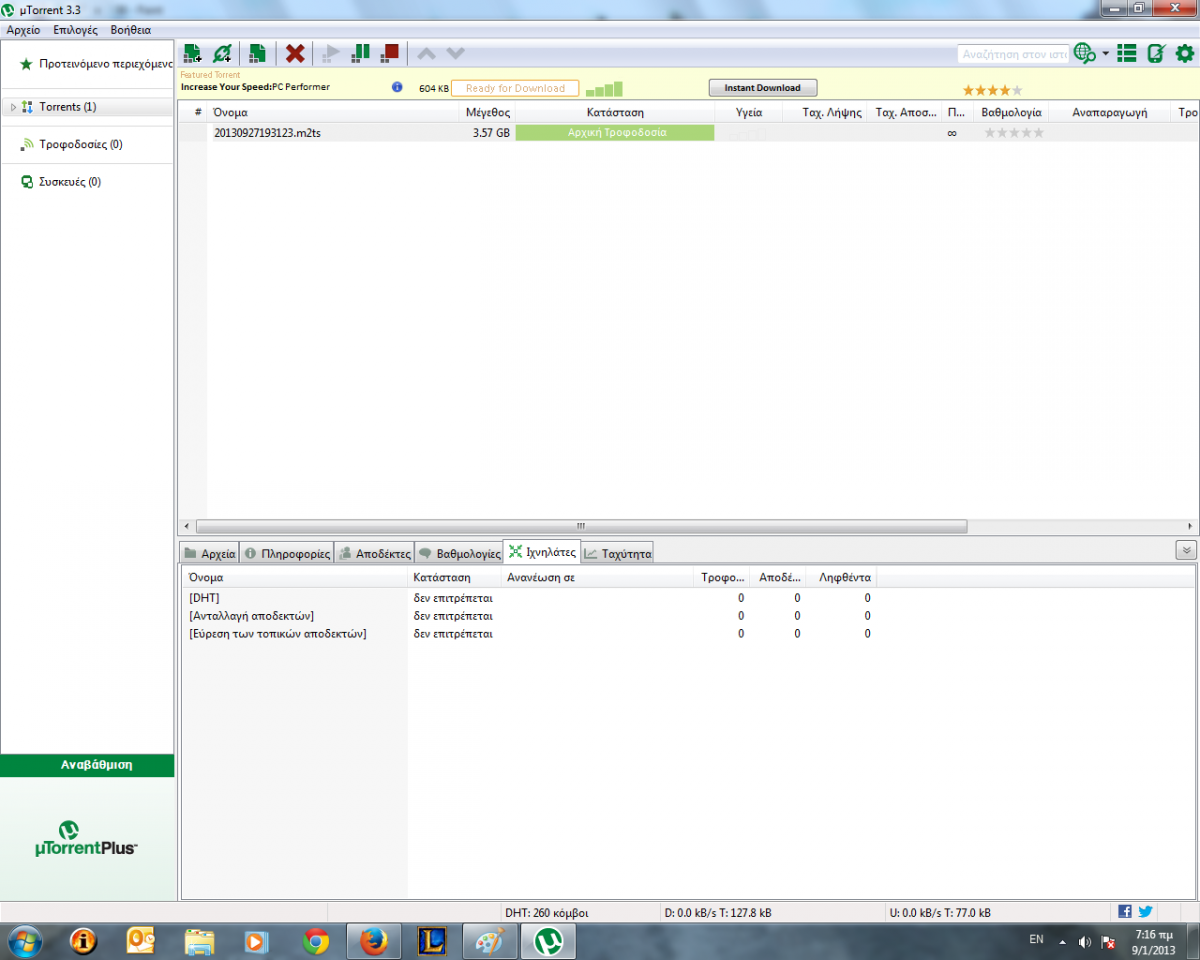Click the scrollbar left arrow

click(x=185, y=526)
